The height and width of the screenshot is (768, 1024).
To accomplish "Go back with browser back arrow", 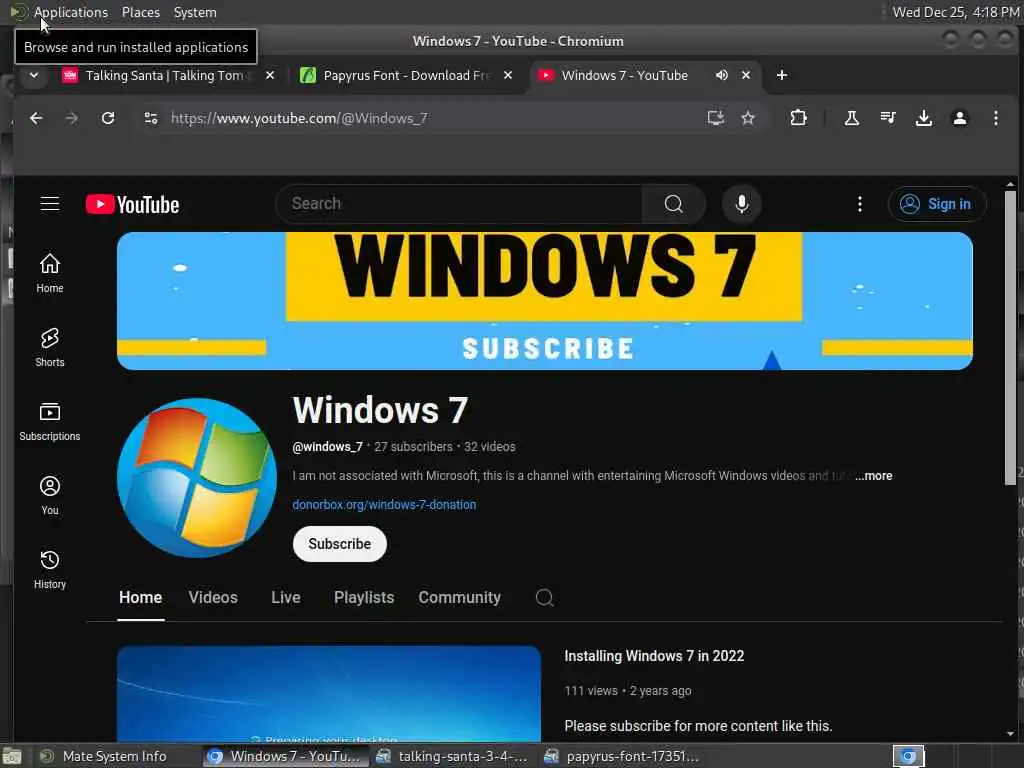I will [36, 118].
